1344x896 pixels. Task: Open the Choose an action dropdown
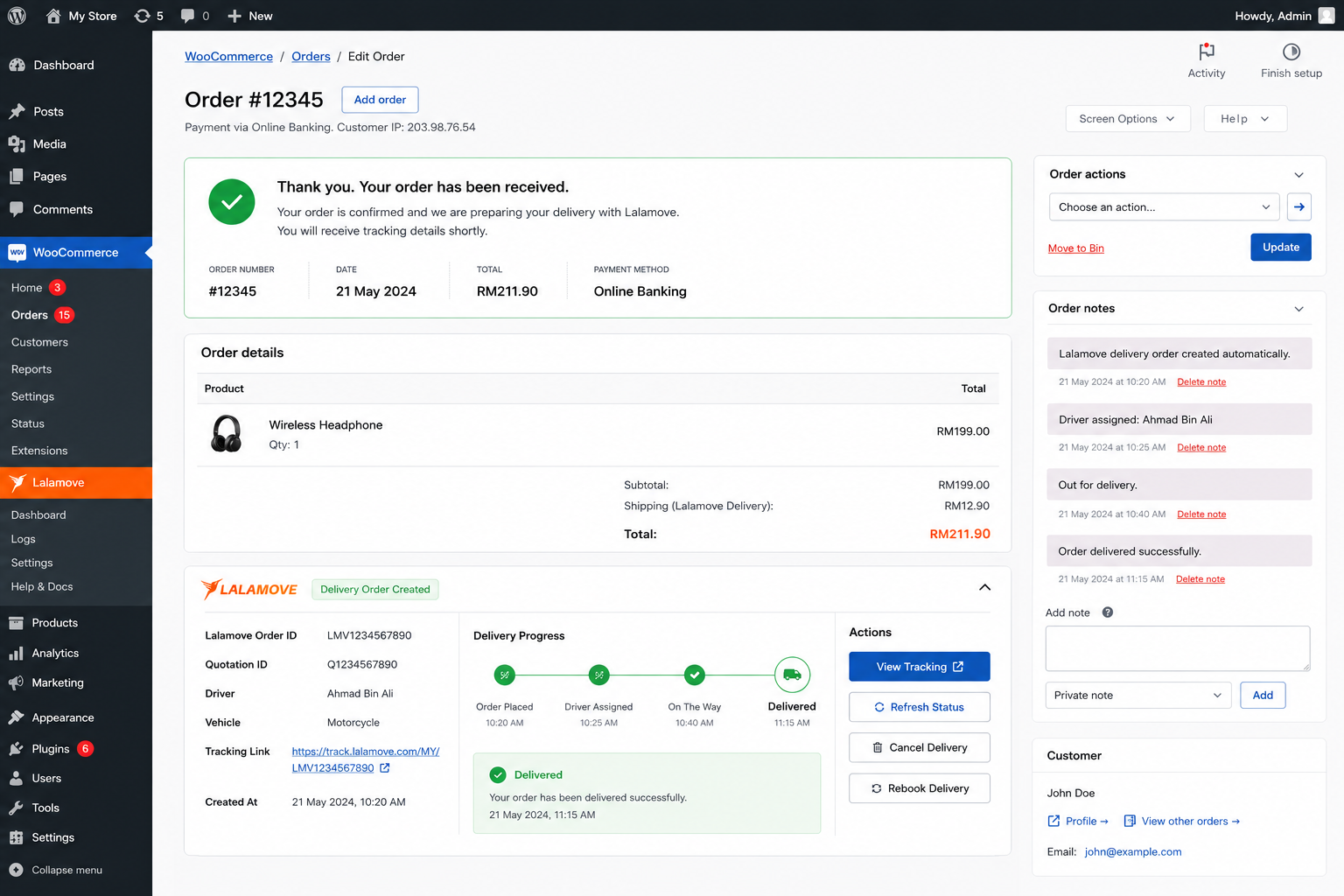click(1164, 207)
